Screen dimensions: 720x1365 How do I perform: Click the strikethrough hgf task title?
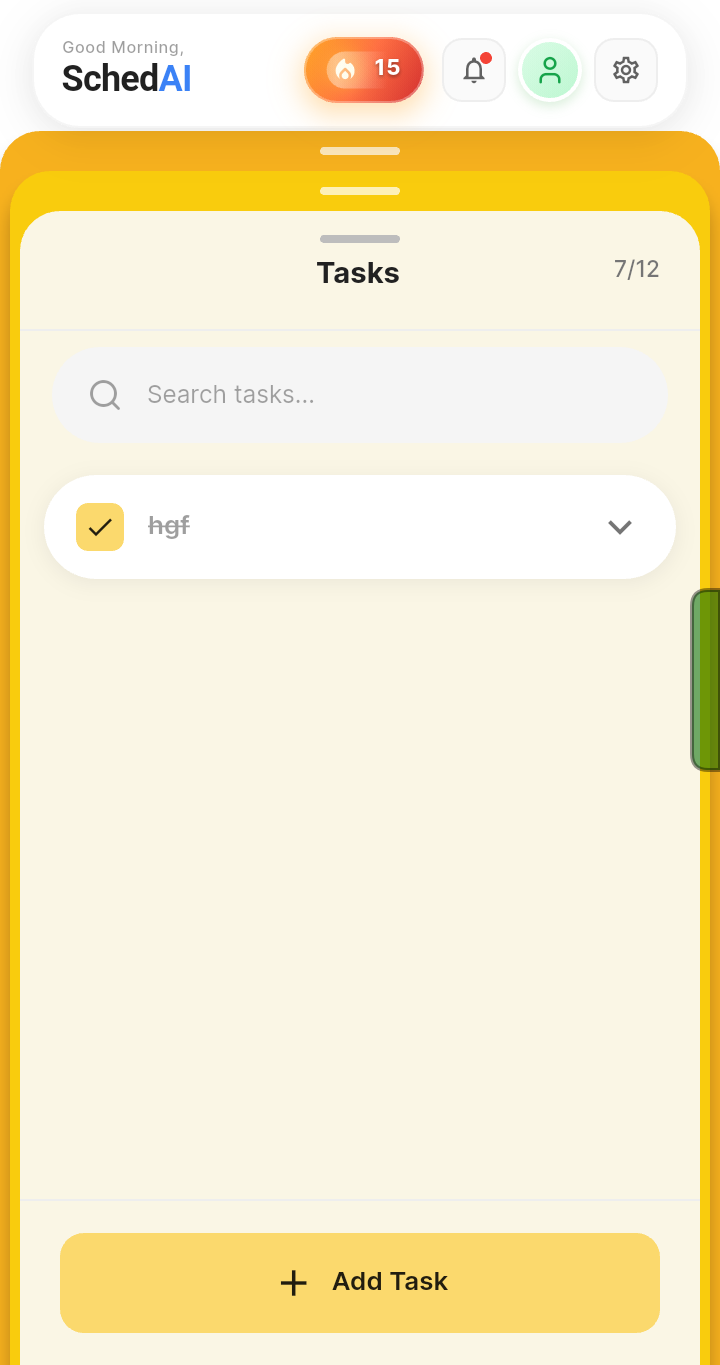[169, 526]
